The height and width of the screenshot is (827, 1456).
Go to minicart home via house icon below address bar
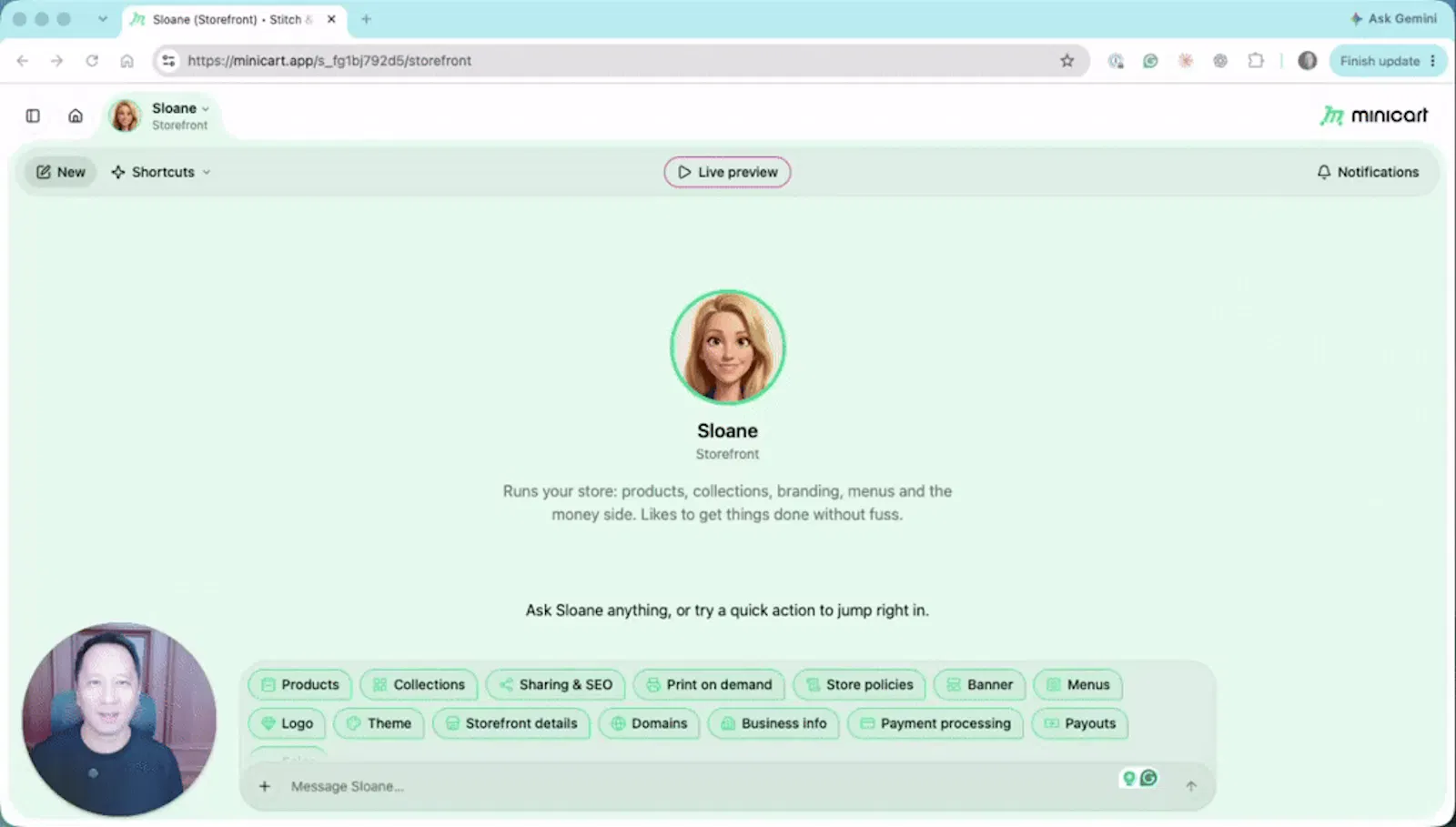pos(76,116)
